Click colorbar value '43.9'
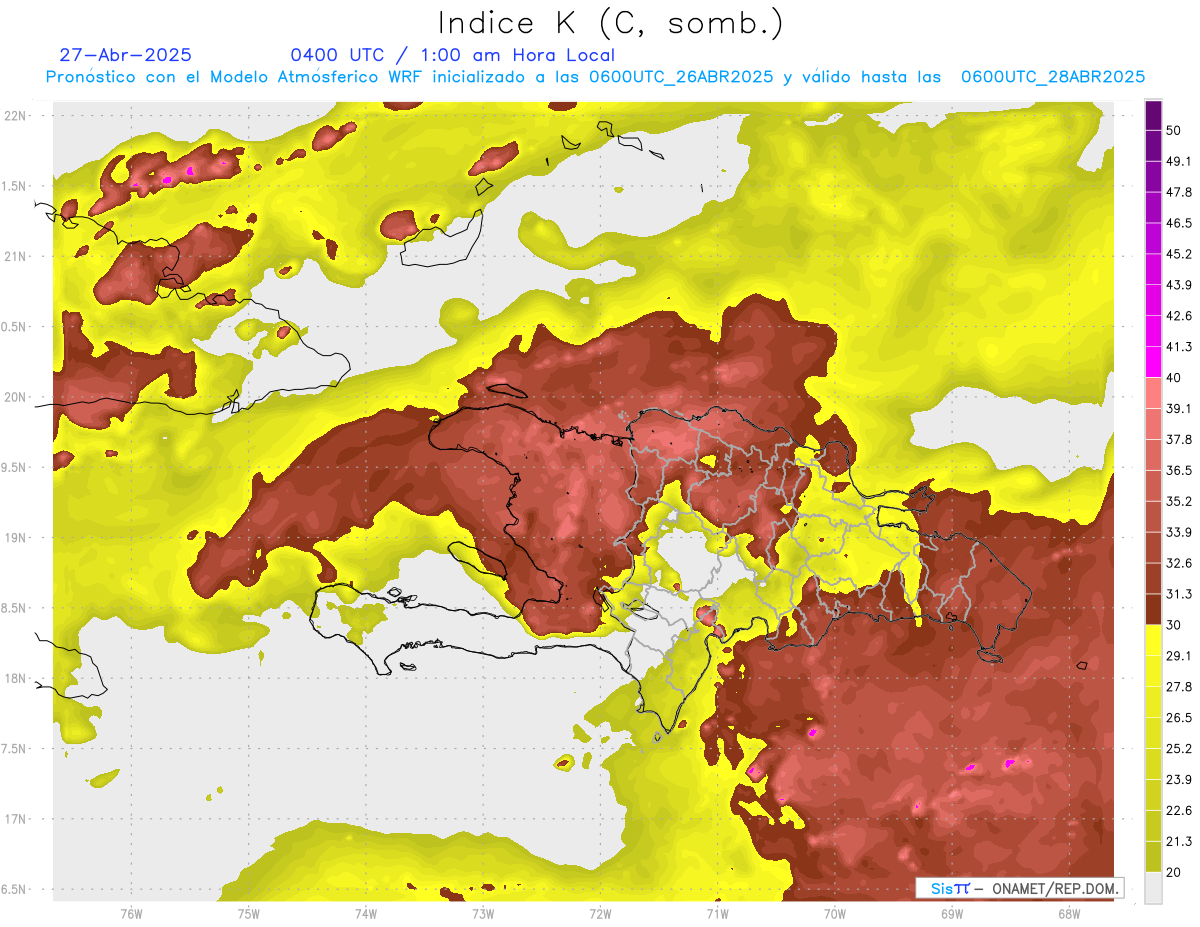The width and height of the screenshot is (1200, 927). tap(1178, 285)
